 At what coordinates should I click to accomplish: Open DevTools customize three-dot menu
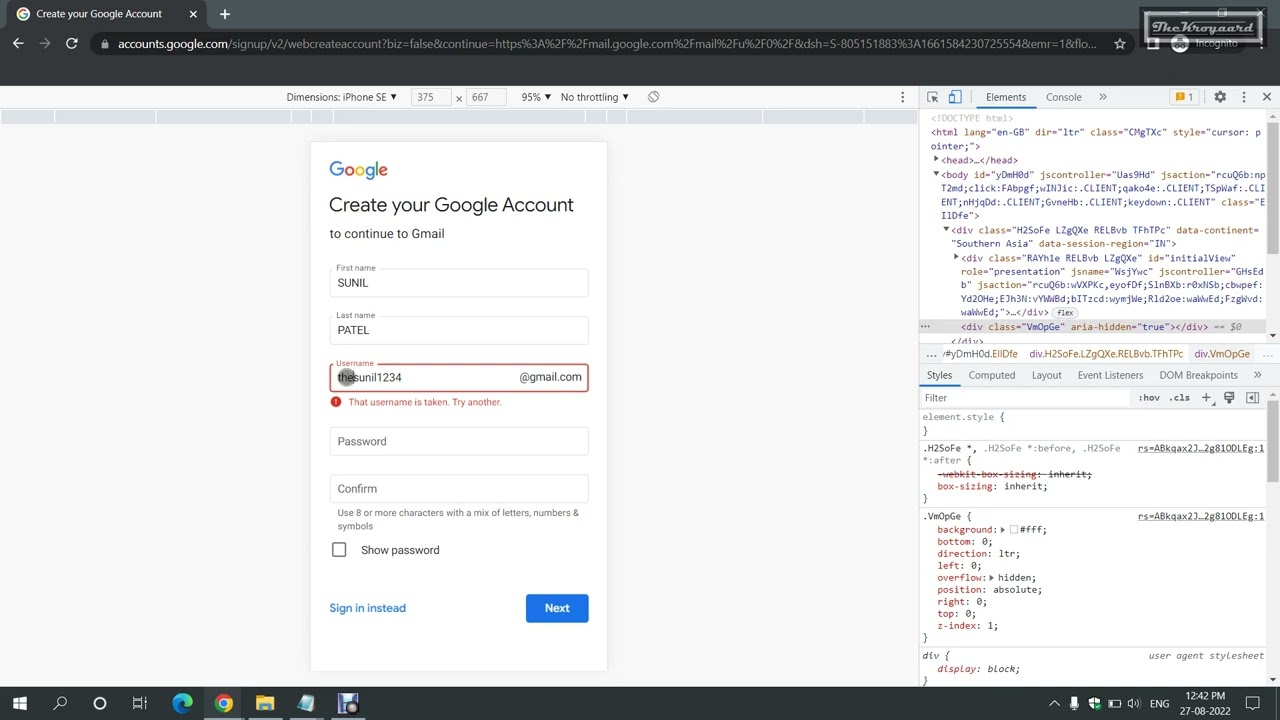click(x=1244, y=97)
